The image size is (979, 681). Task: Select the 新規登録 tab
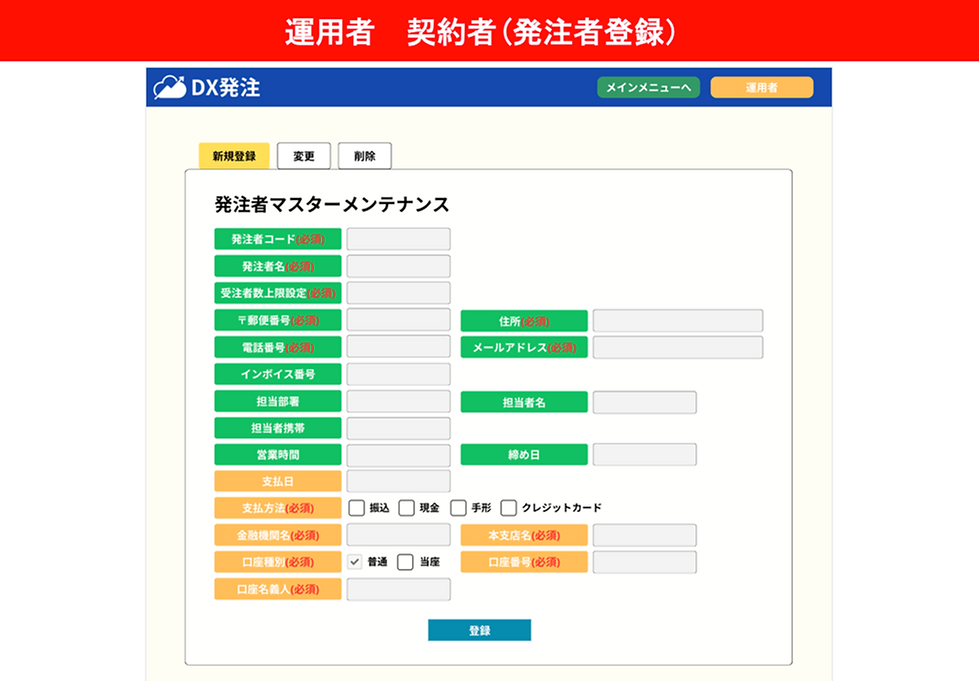tap(234, 156)
